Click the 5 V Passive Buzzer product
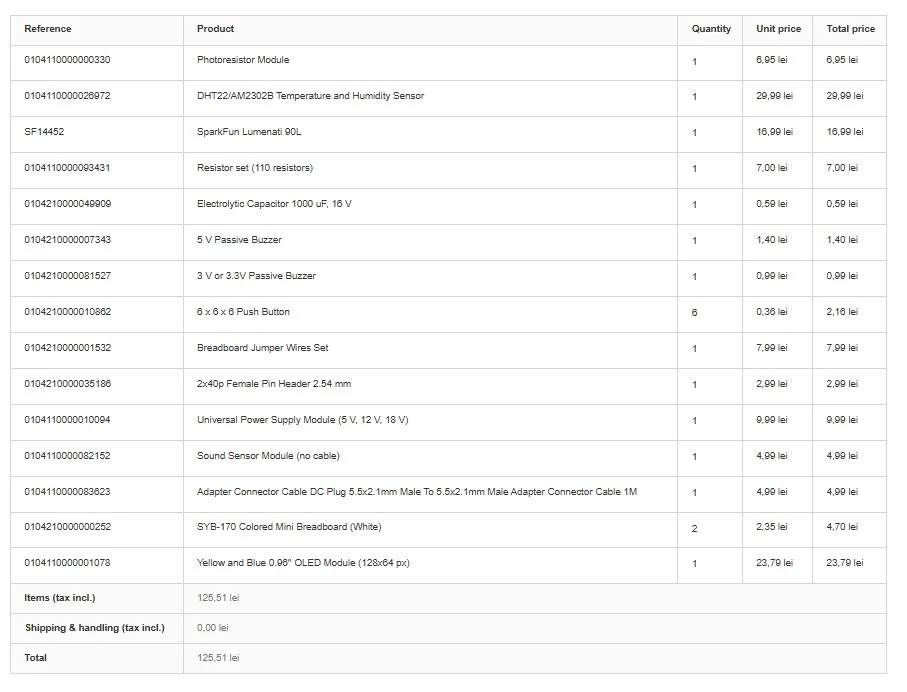907x692 pixels. [x=239, y=240]
